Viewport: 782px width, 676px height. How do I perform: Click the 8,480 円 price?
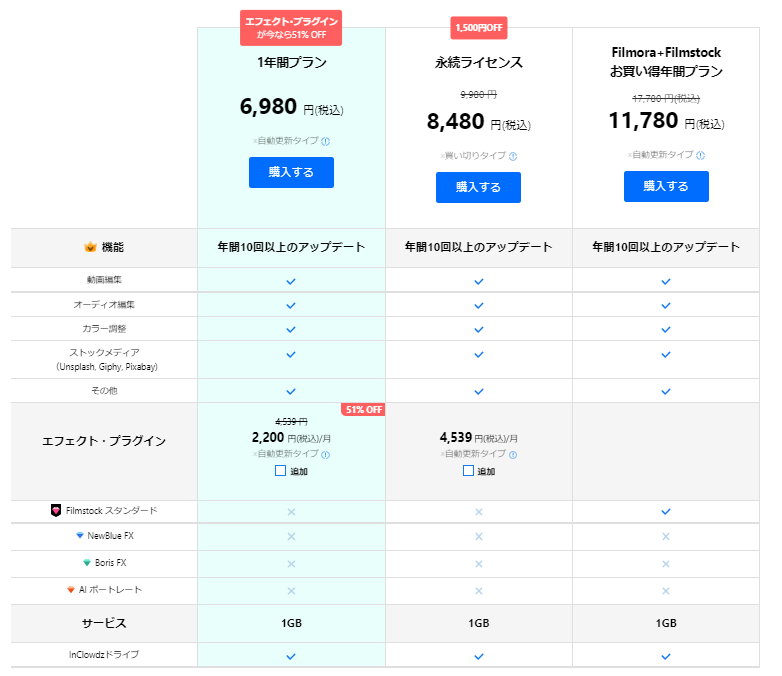point(479,122)
